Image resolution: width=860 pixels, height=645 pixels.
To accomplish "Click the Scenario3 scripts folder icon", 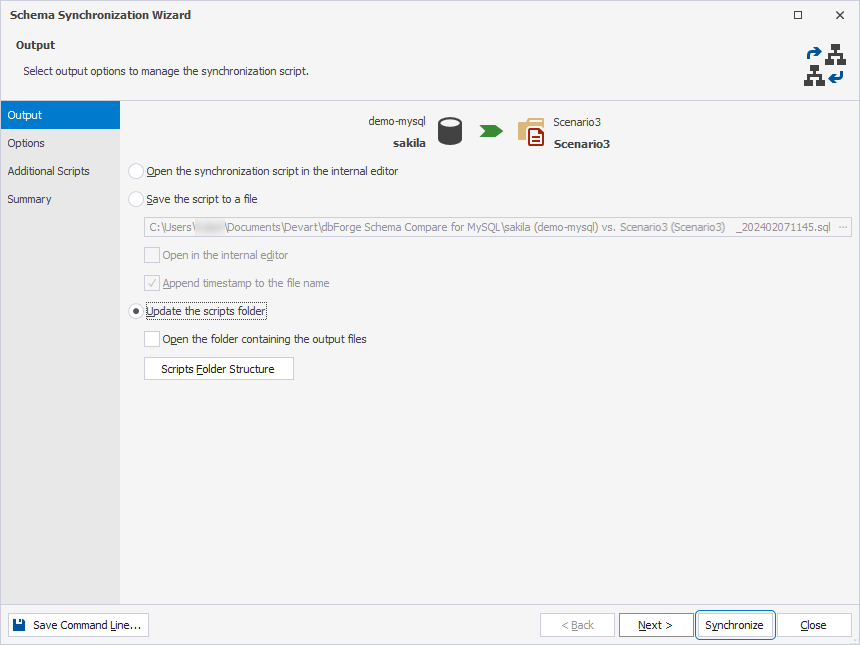I will [531, 132].
